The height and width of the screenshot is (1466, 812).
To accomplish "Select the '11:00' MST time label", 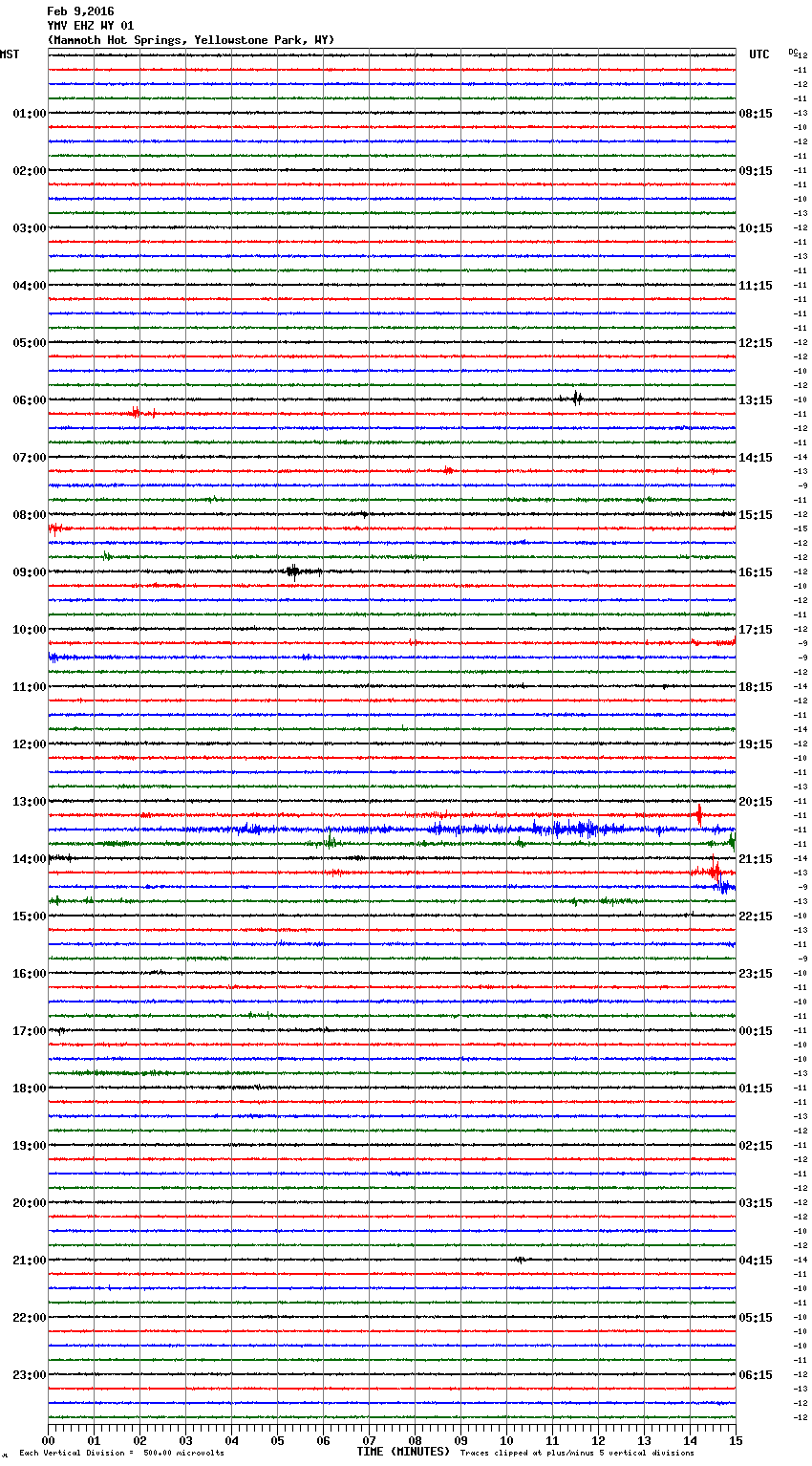I will click(30, 687).
